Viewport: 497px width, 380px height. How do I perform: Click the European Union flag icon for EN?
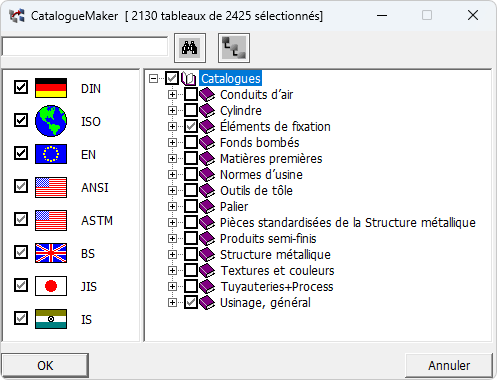coord(51,154)
